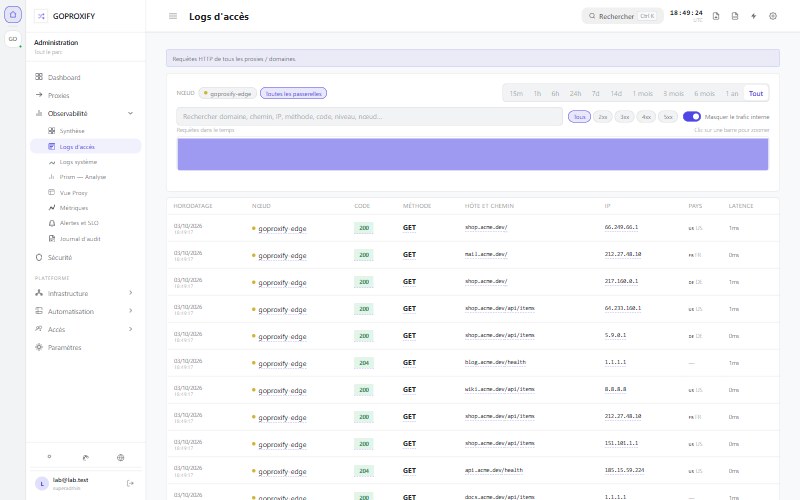Click the host wiki.acme.dev/api/items
800x500 pixels.
click(499, 389)
